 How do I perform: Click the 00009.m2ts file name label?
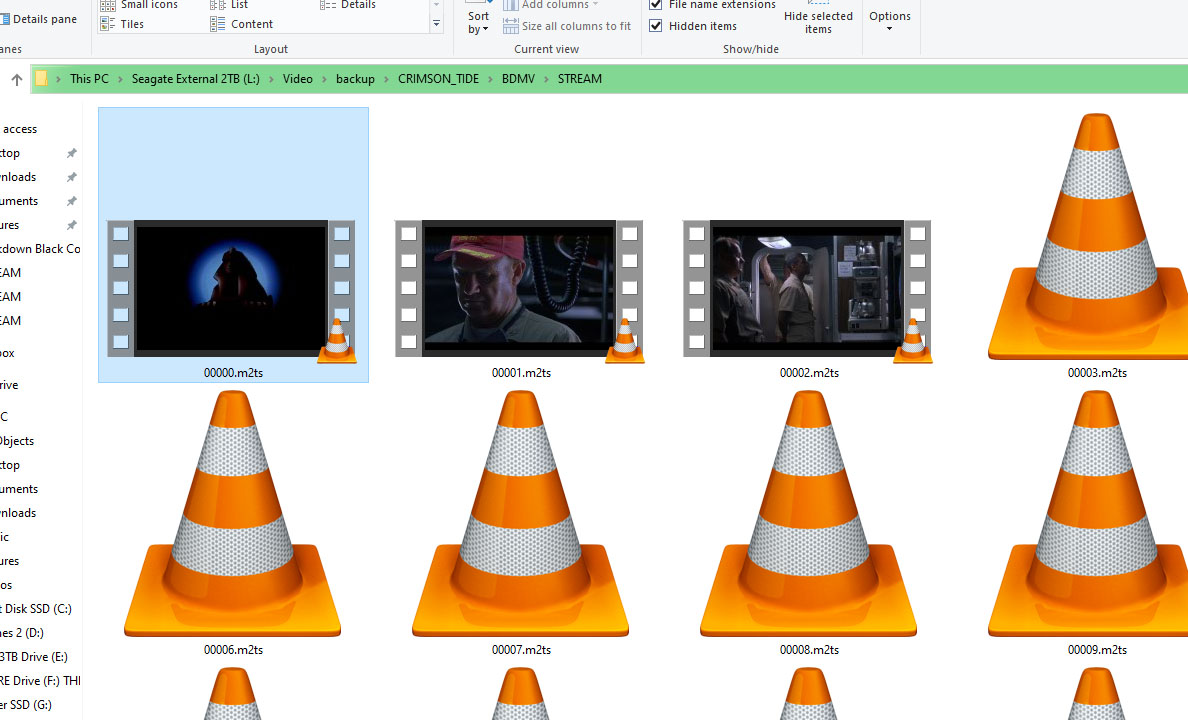point(1097,650)
